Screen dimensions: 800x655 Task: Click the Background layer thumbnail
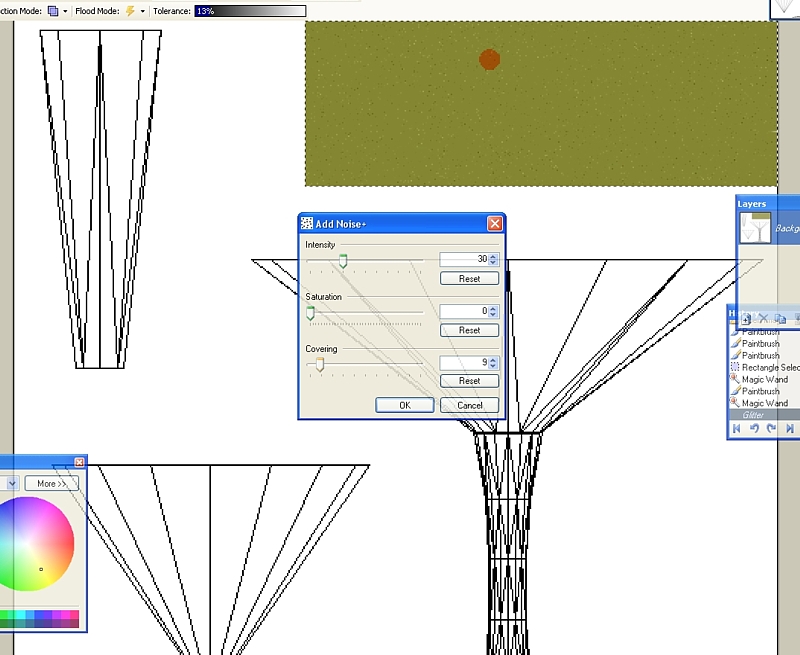755,228
